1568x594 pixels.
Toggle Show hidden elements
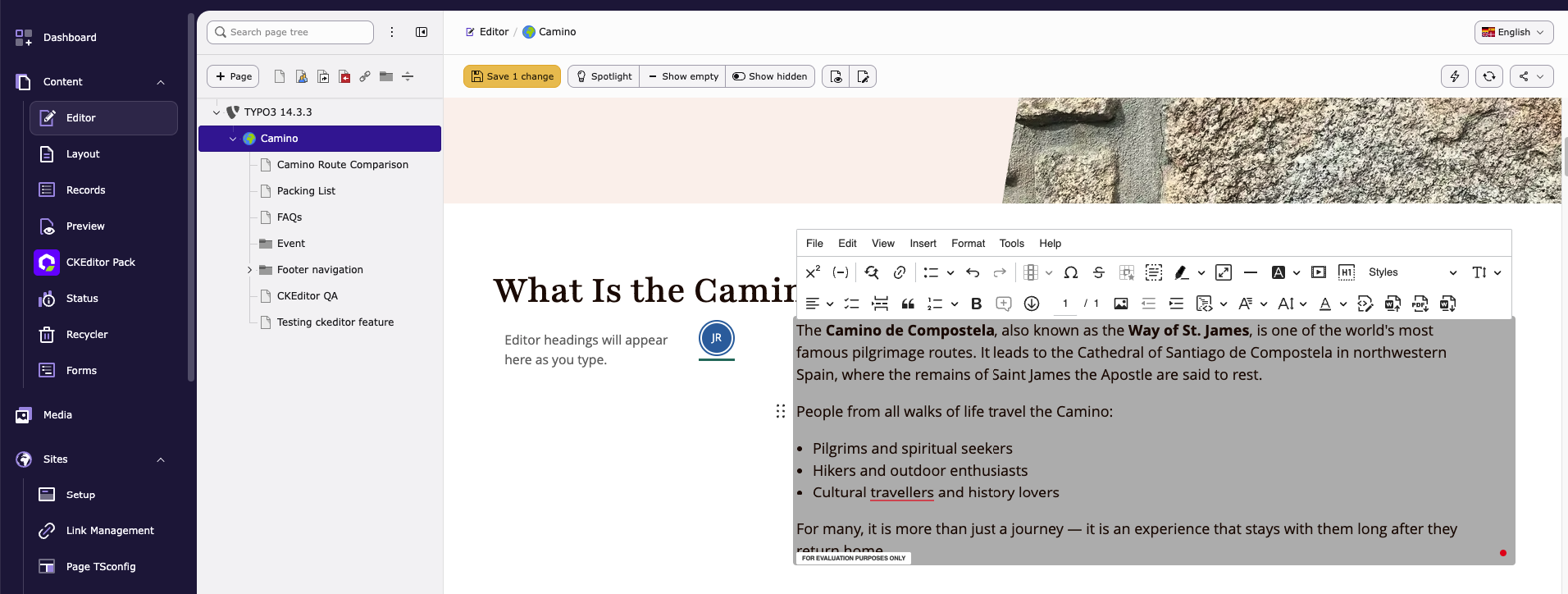(770, 76)
